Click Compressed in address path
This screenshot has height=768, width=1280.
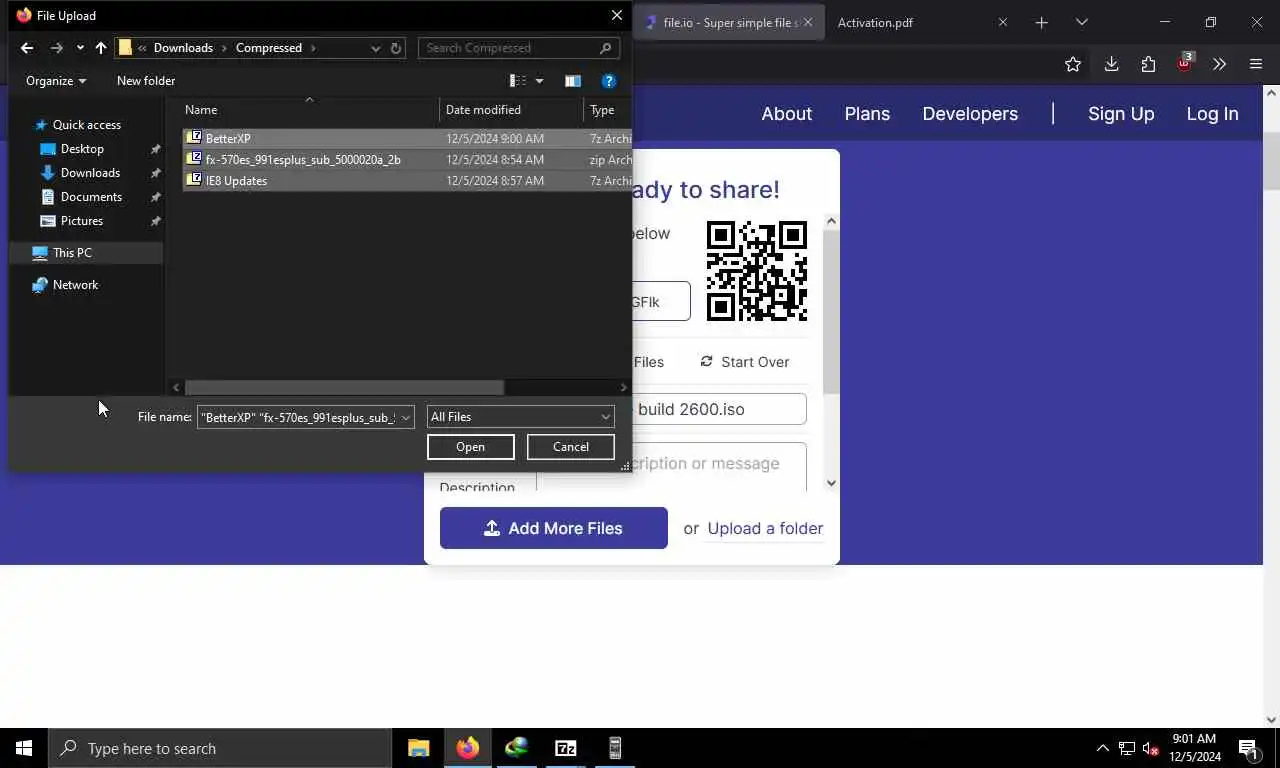[x=269, y=48]
